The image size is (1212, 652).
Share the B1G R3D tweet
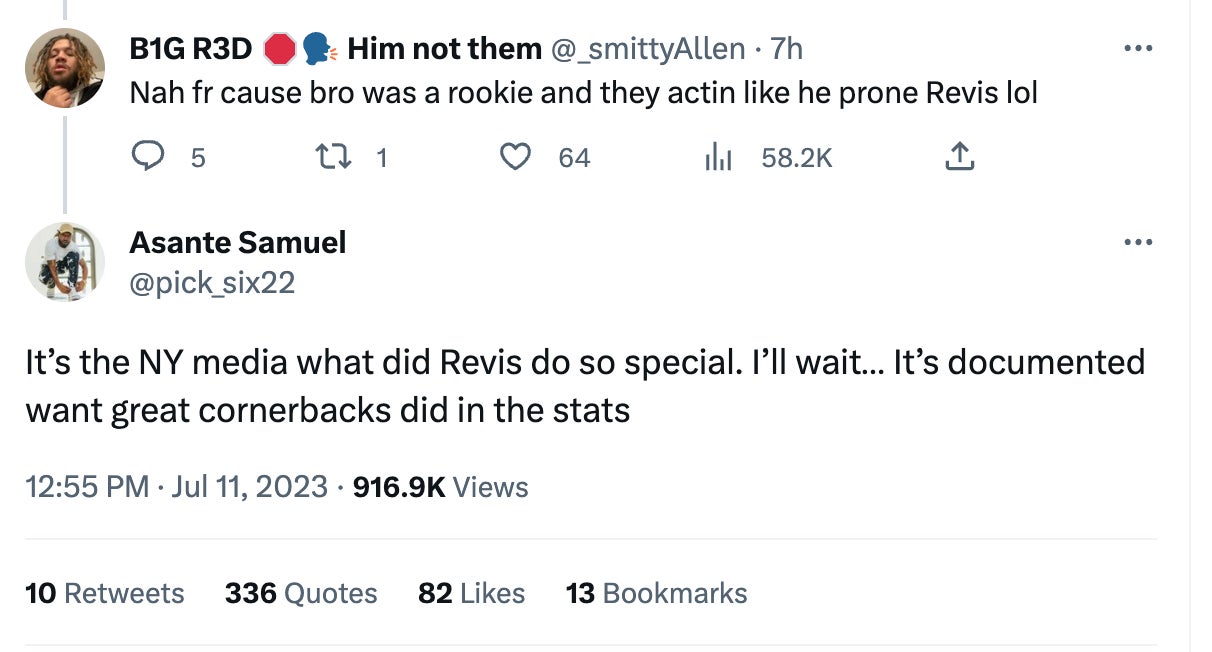click(x=958, y=157)
